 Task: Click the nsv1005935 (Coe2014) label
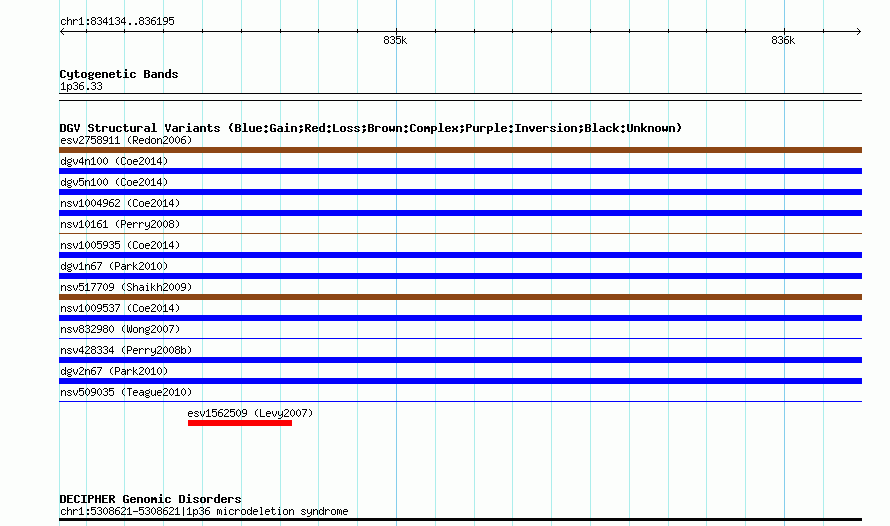tap(120, 245)
